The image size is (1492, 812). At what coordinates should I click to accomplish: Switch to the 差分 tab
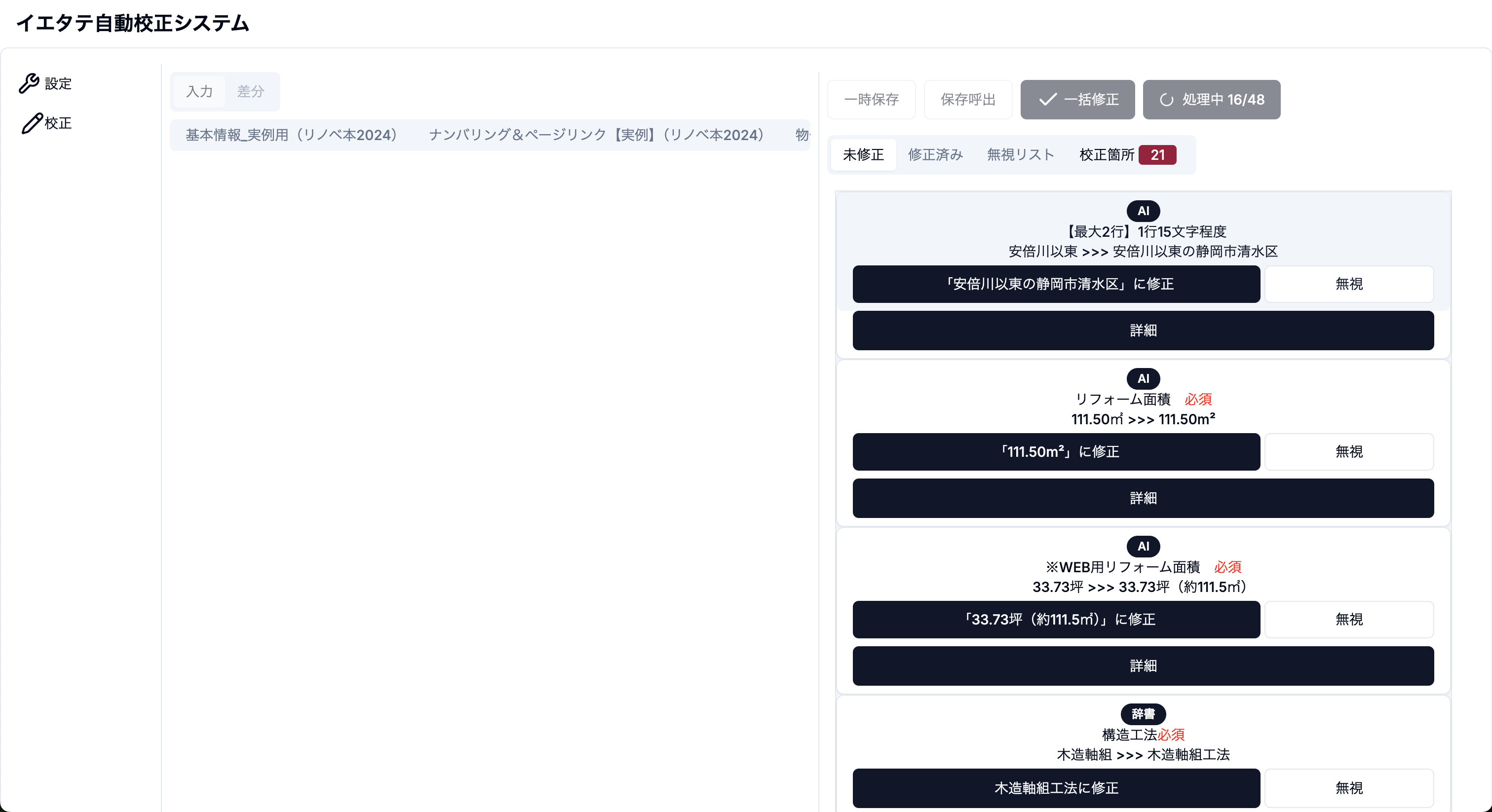coord(251,91)
